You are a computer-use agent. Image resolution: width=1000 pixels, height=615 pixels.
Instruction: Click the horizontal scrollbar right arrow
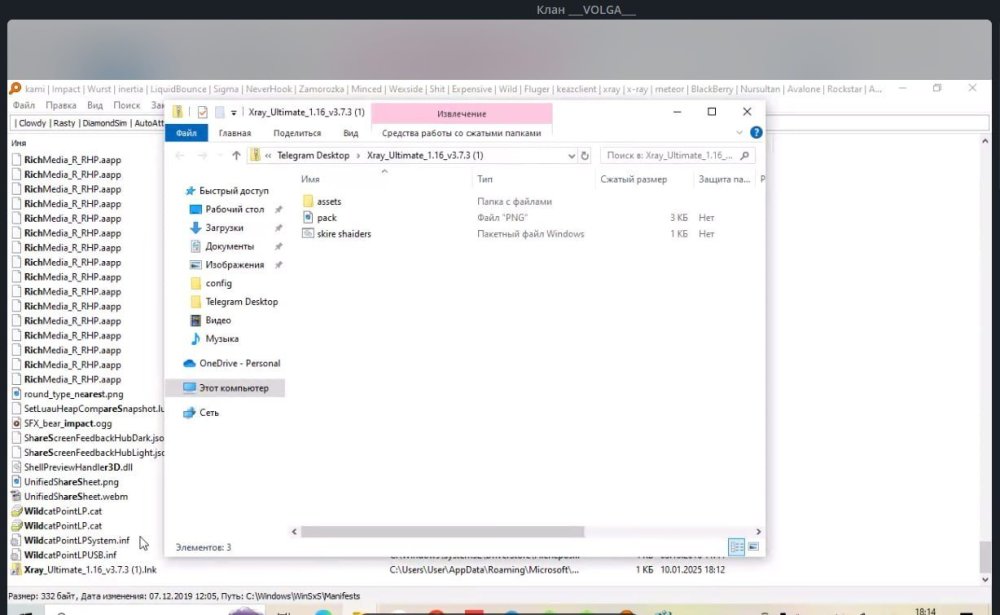[x=758, y=531]
